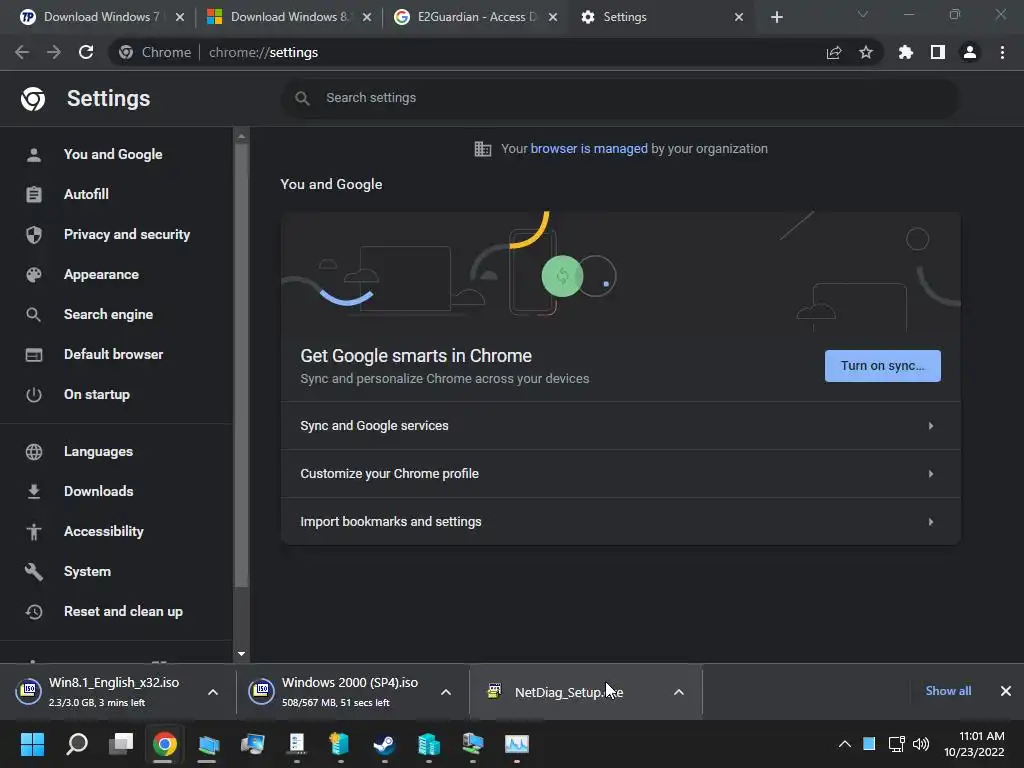Image resolution: width=1024 pixels, height=768 pixels.
Task: Close the Download Windows 7 tab
Action: coord(180,17)
